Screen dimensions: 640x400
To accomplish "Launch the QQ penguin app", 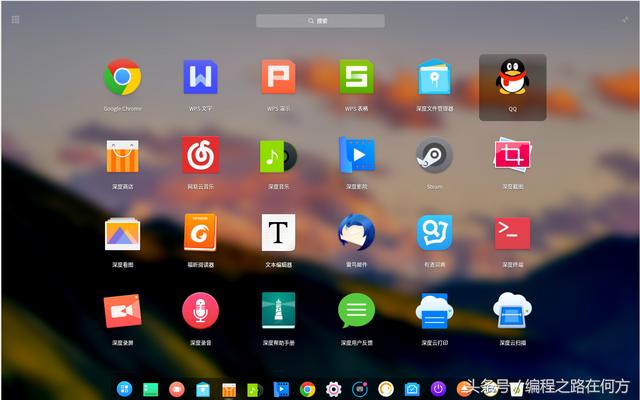I will (512, 77).
